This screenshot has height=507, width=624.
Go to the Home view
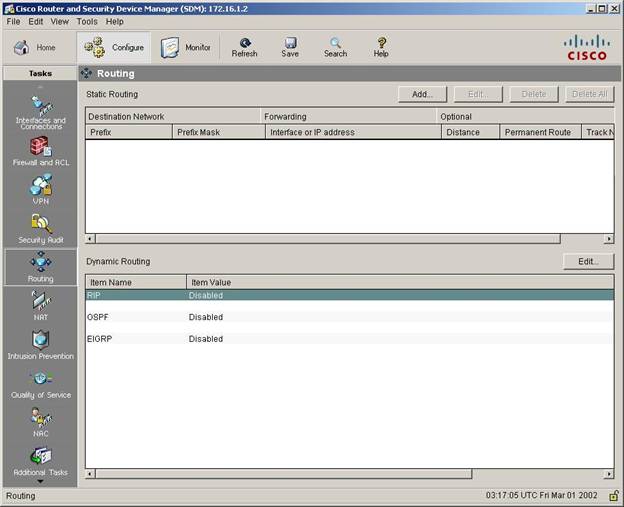34,47
